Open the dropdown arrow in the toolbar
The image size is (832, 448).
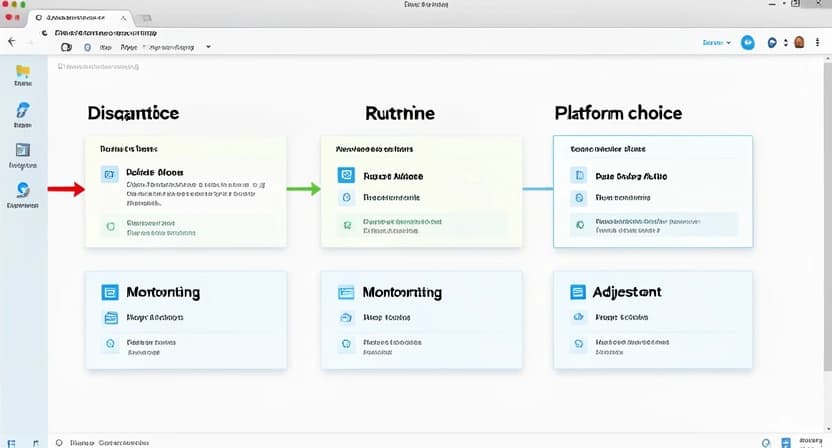[x=208, y=46]
